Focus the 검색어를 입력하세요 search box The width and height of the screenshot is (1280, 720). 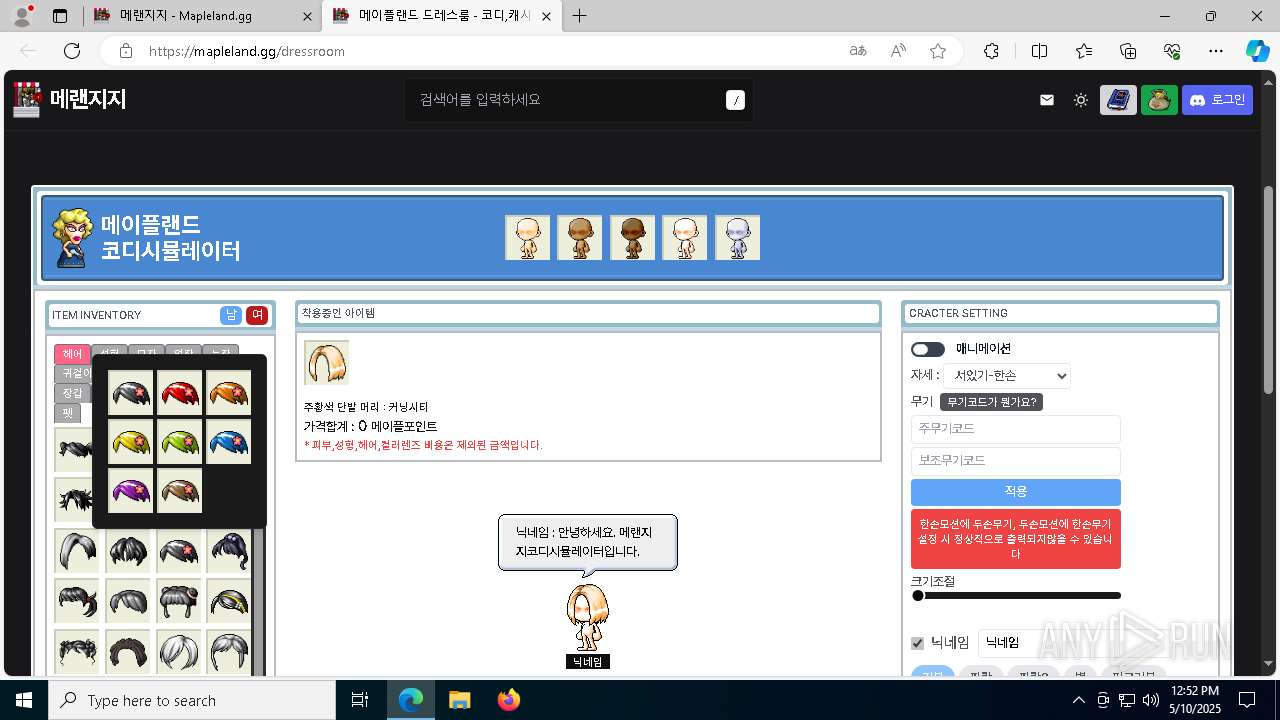[x=579, y=100]
